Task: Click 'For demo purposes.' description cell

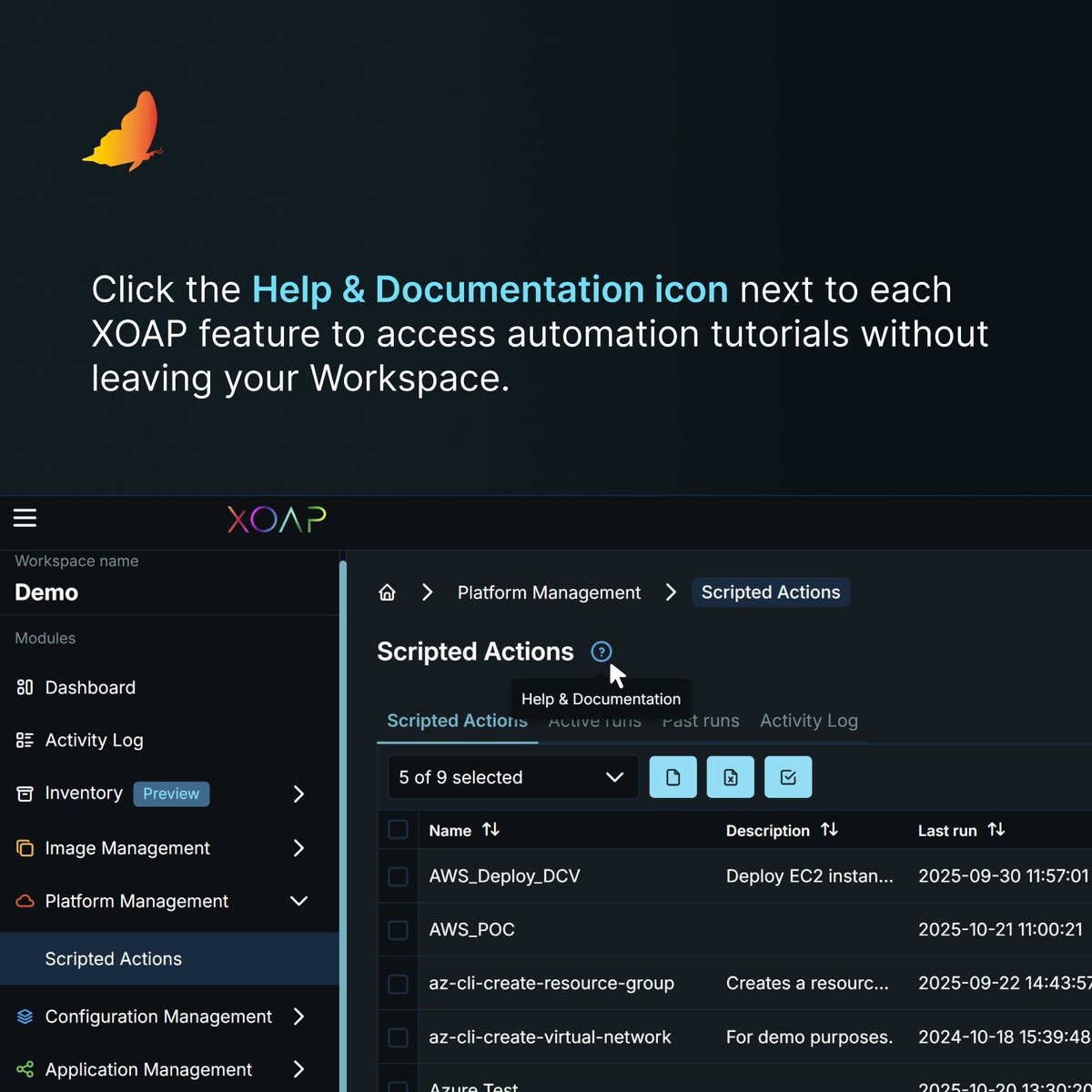Action: (809, 1037)
